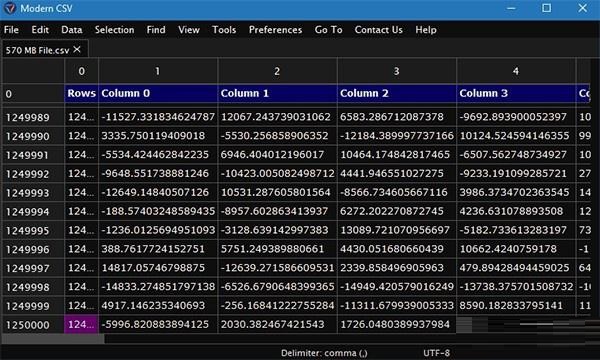Open the Edit menu

coord(40,30)
